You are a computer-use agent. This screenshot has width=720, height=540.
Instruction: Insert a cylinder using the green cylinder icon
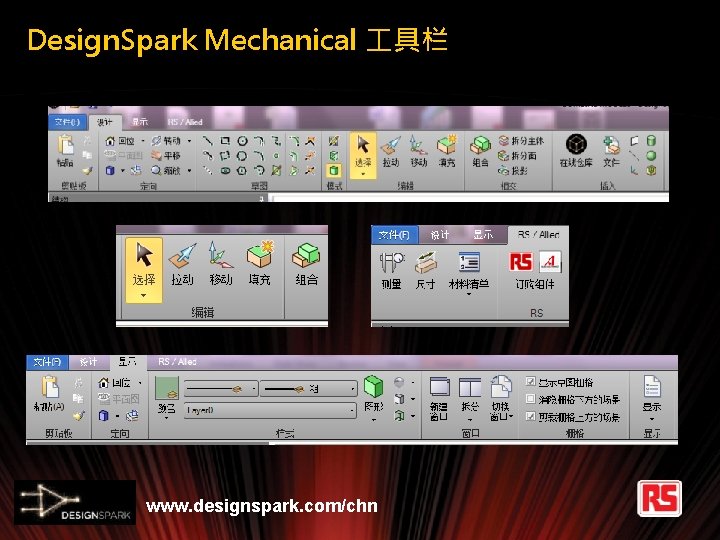pos(651,141)
